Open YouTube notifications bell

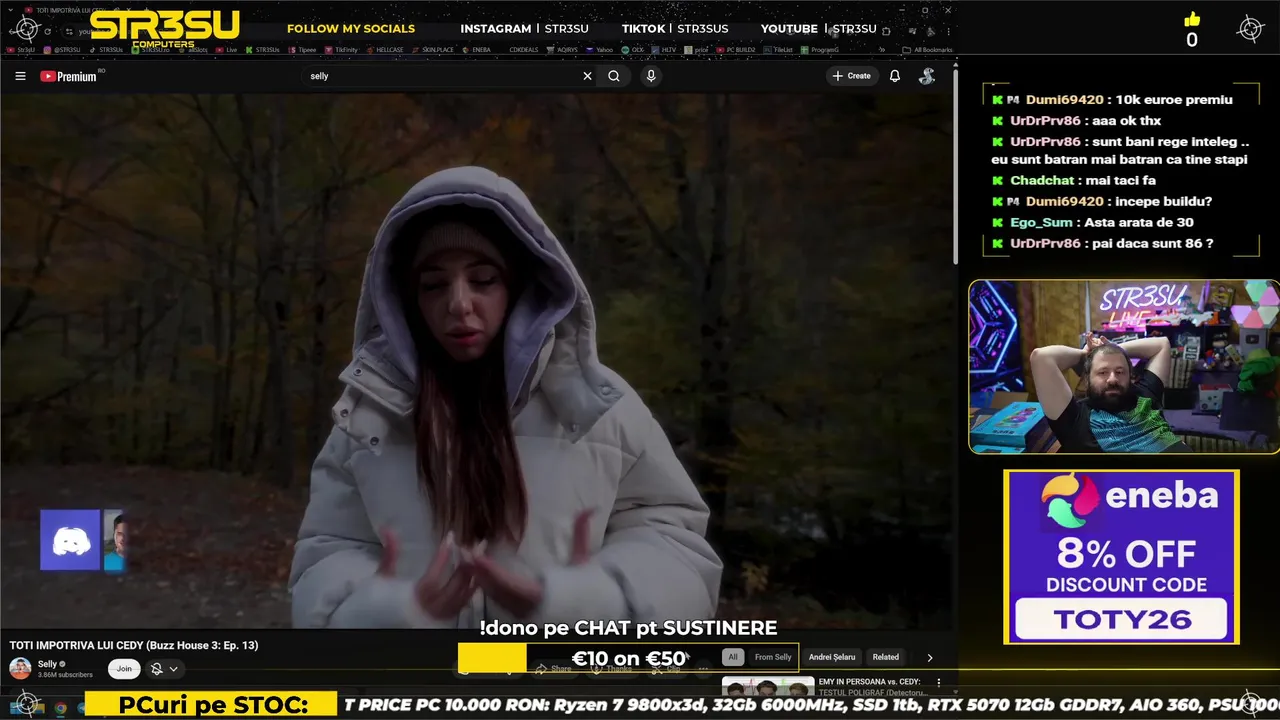[895, 76]
